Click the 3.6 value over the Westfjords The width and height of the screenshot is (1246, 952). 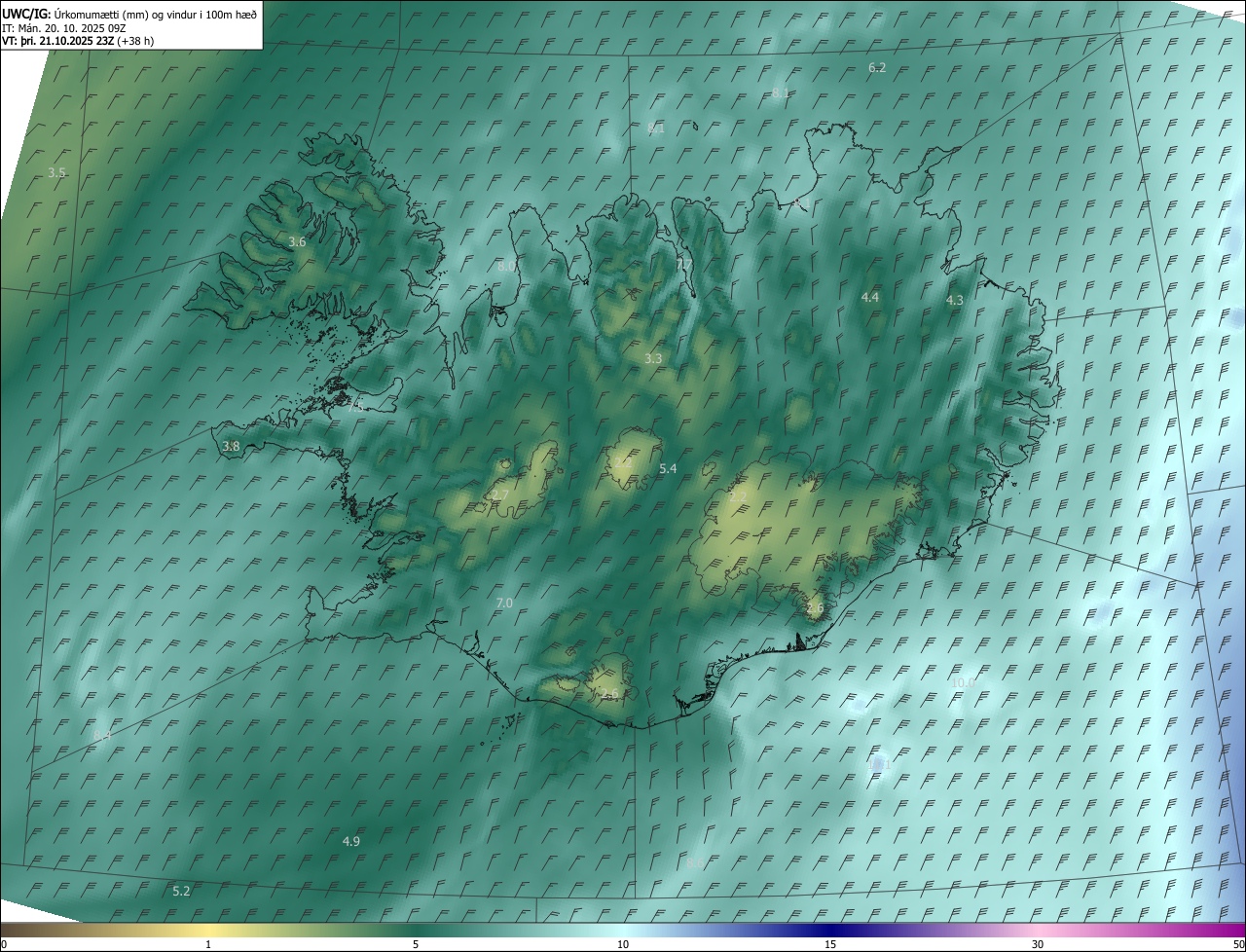[297, 241]
